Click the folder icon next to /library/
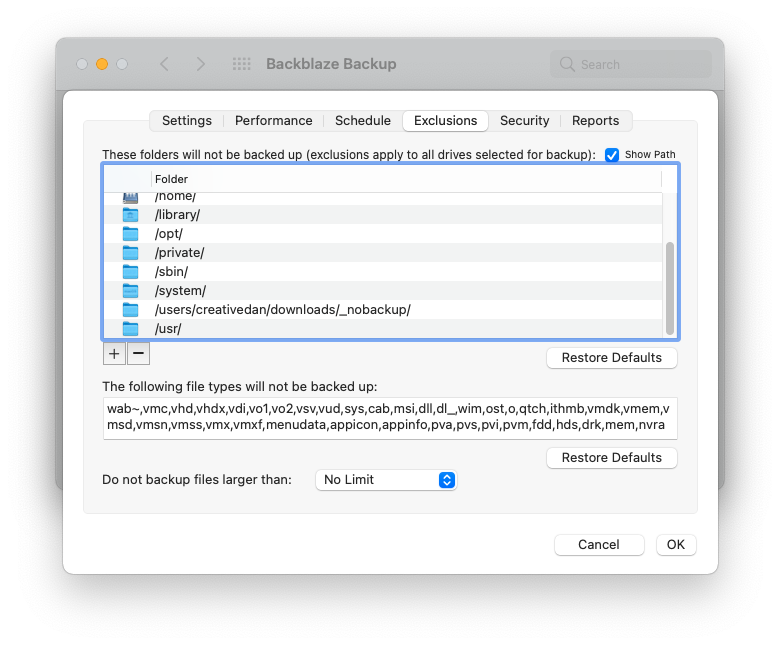The image size is (780, 648). pyautogui.click(x=130, y=215)
